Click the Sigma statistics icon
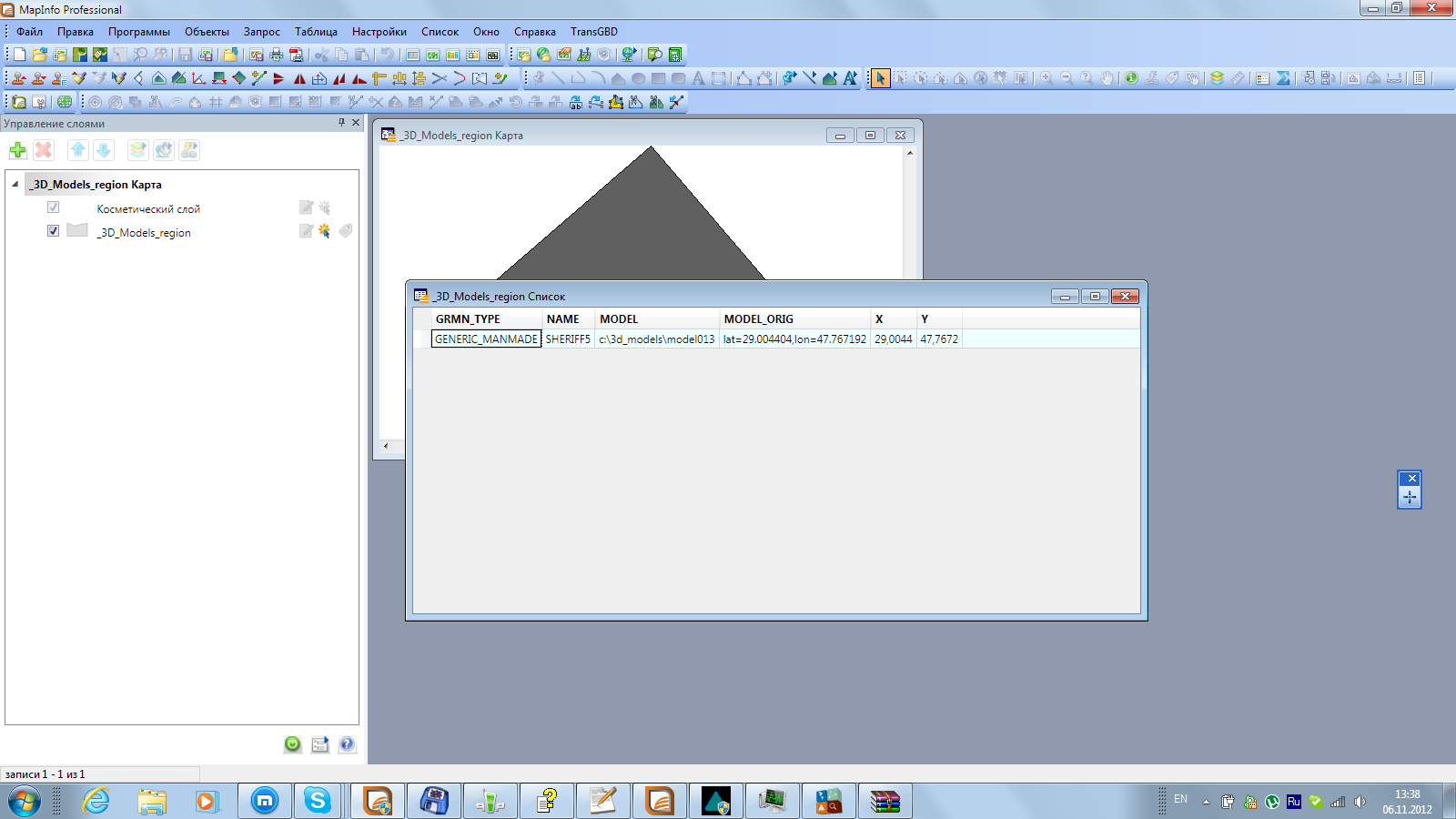1456x819 pixels. (1283, 78)
